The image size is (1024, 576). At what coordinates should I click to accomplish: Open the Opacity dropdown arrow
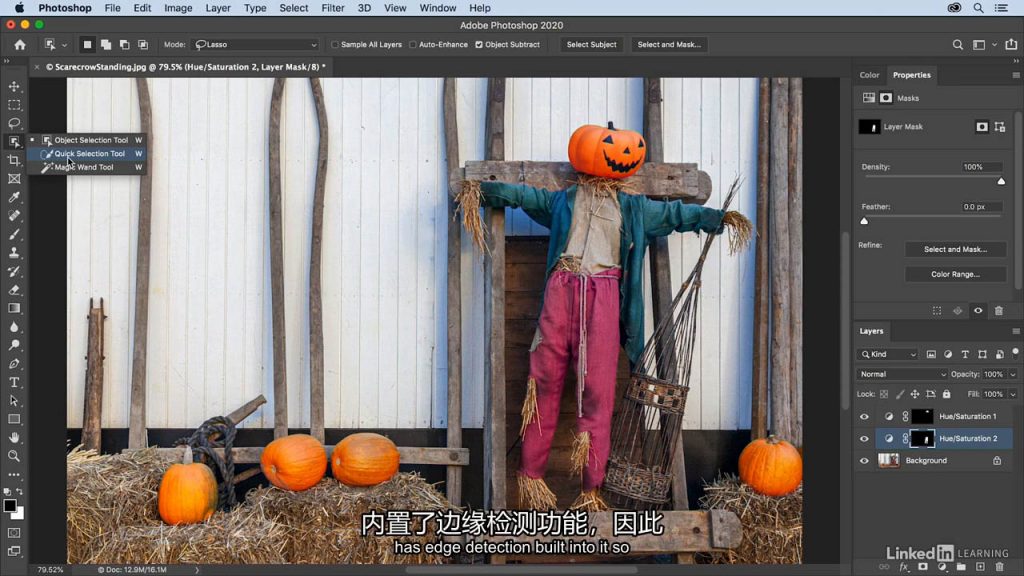1013,374
